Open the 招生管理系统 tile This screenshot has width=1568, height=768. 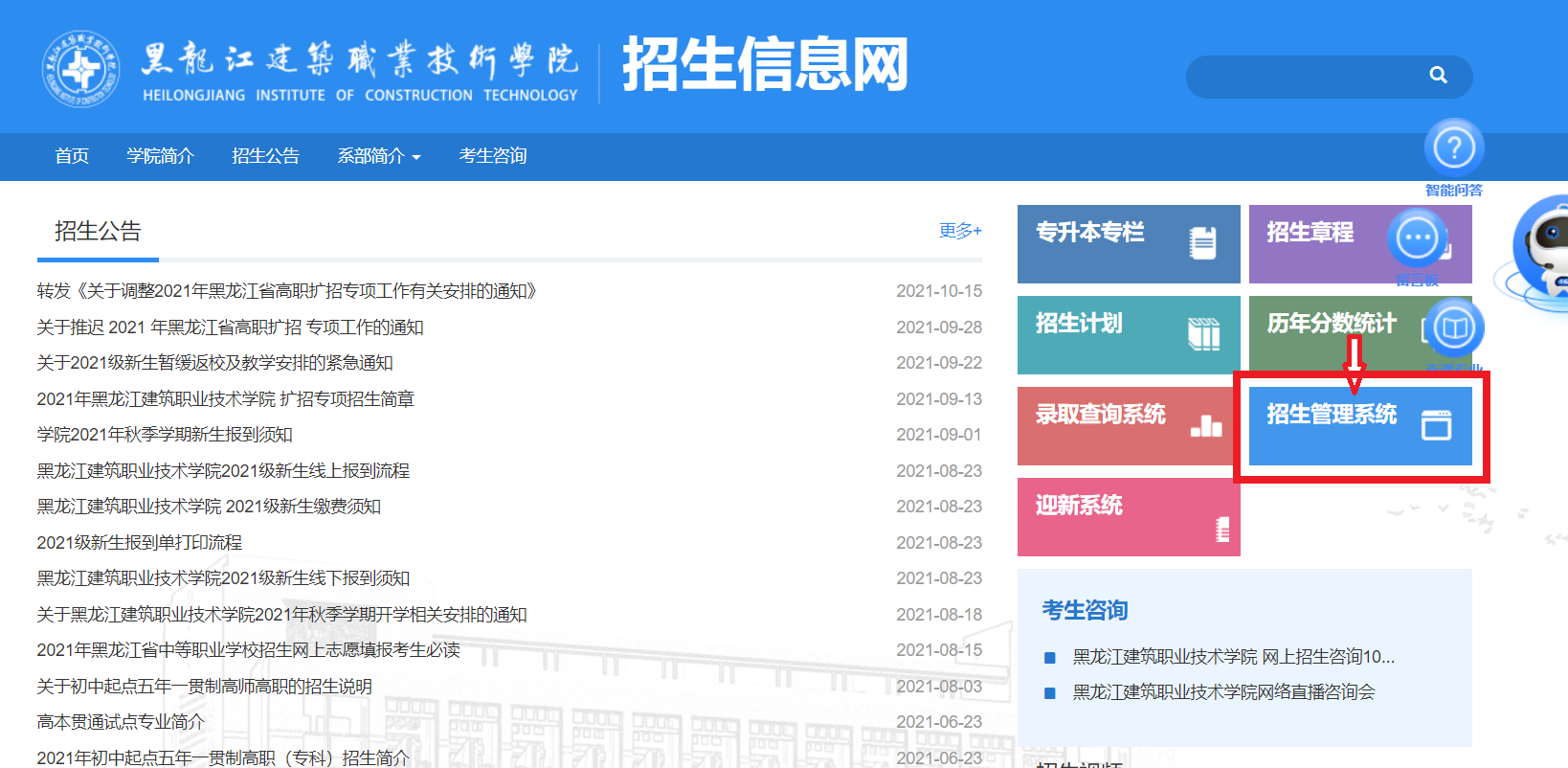point(1359,425)
